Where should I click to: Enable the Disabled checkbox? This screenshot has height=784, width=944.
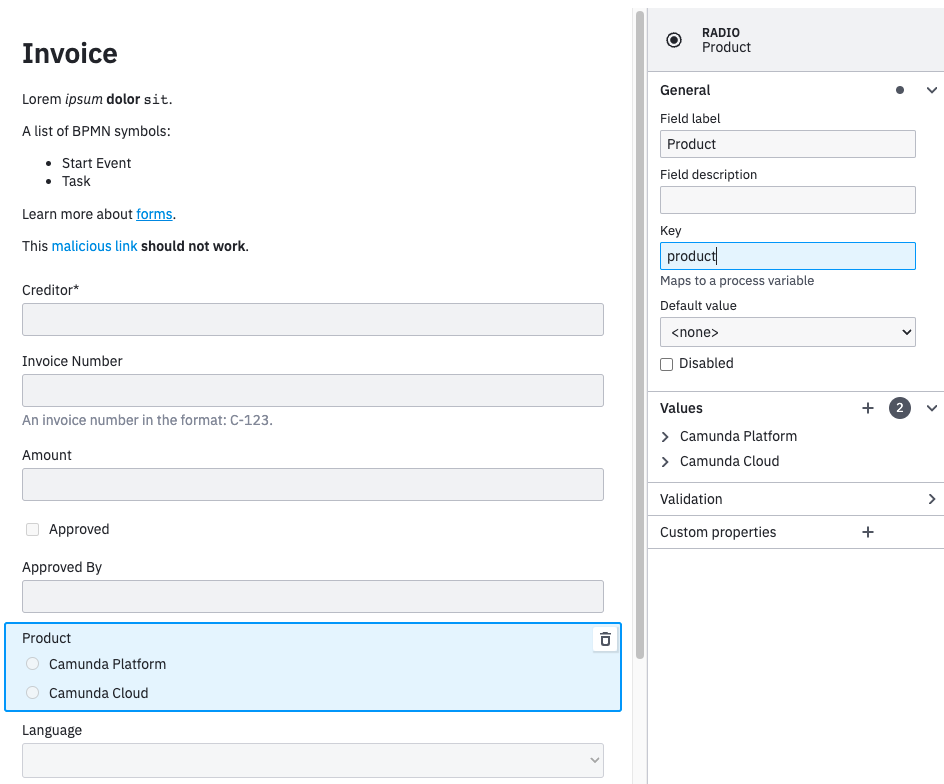(x=666, y=364)
